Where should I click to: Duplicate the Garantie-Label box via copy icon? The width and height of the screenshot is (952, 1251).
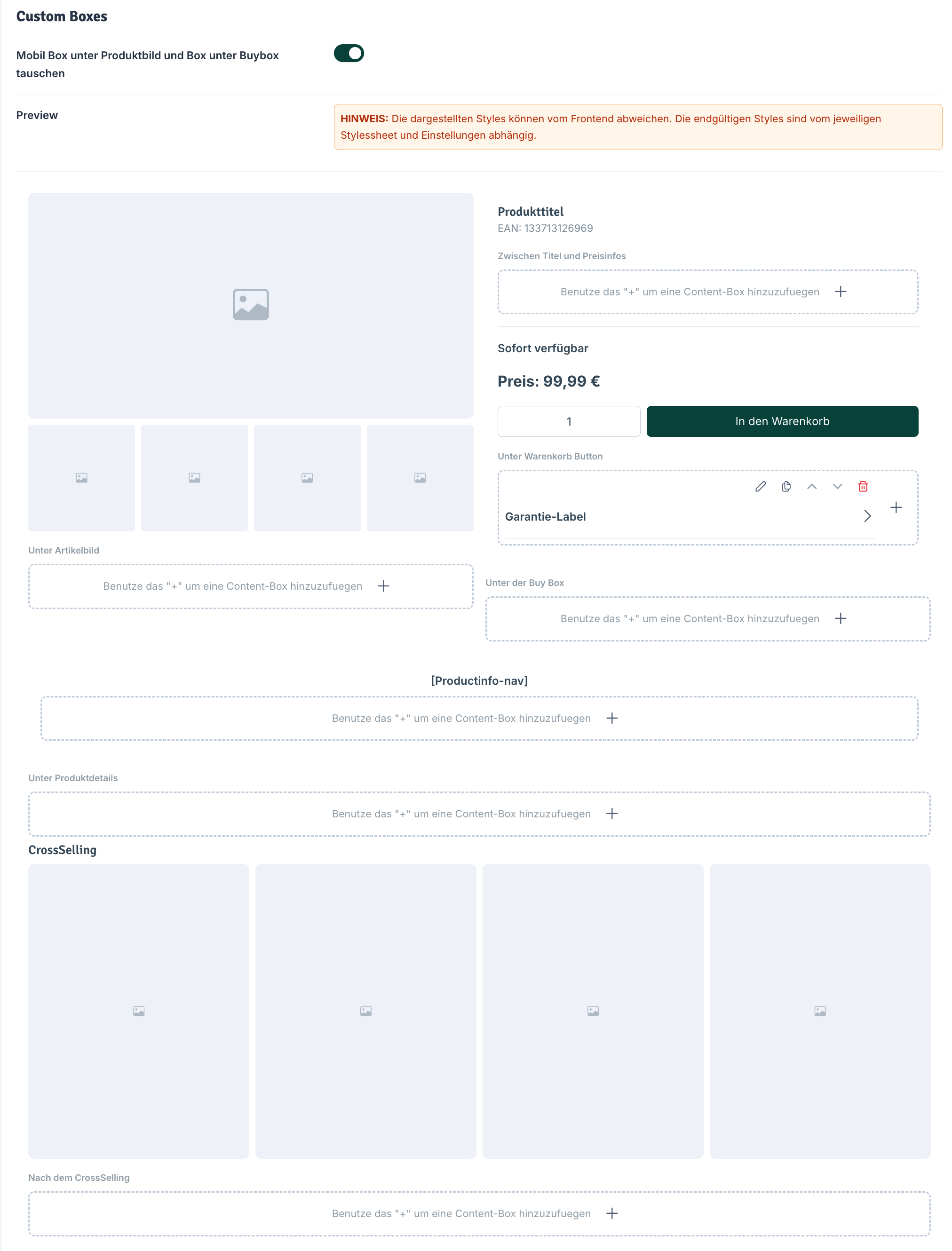[786, 487]
